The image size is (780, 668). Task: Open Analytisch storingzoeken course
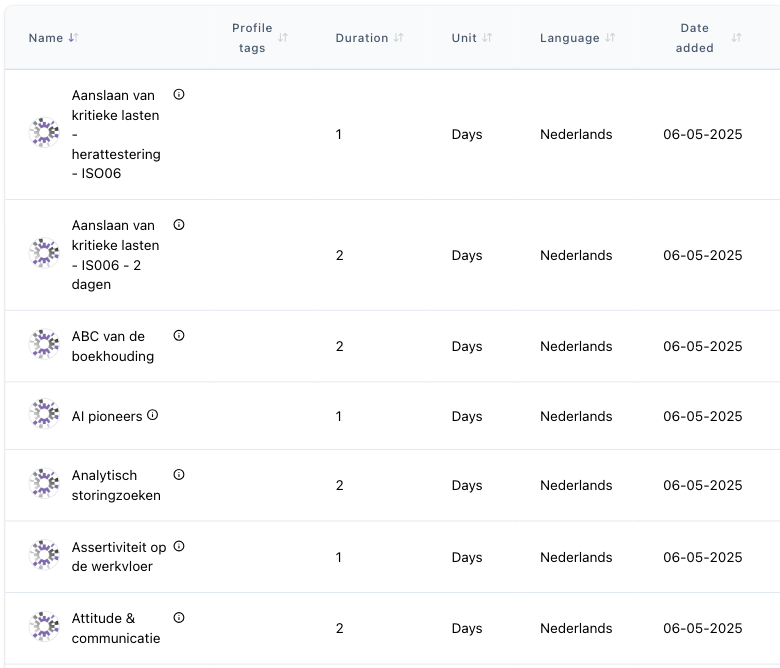click(x=116, y=485)
